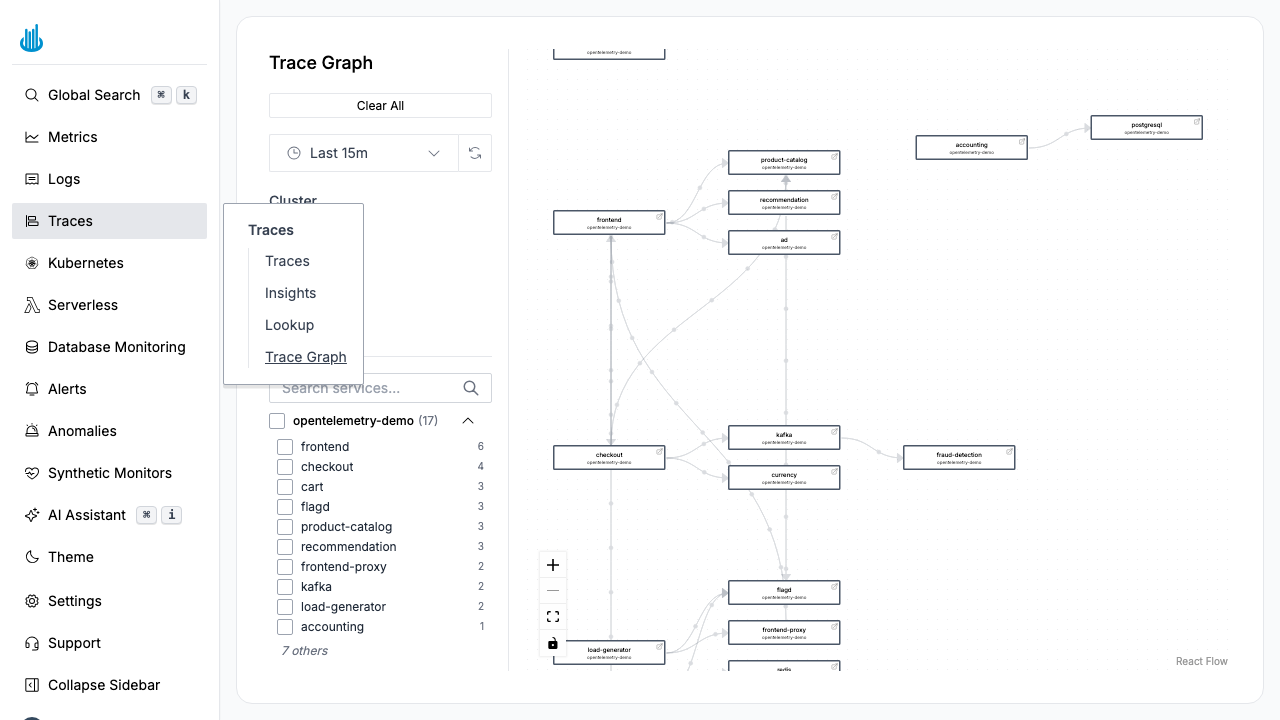
Task: Zoom out of the trace graph
Action: [553, 590]
